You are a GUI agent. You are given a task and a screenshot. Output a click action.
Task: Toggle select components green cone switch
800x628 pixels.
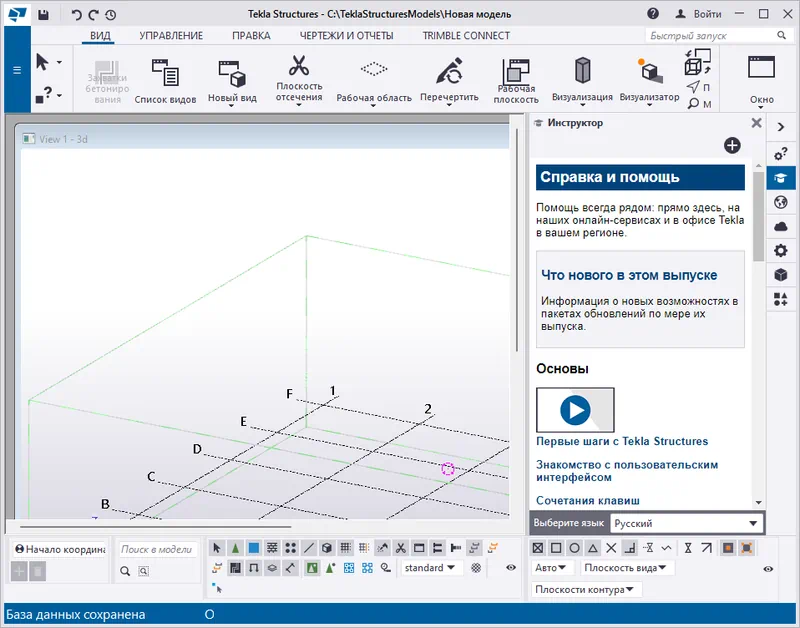pyautogui.click(x=235, y=548)
